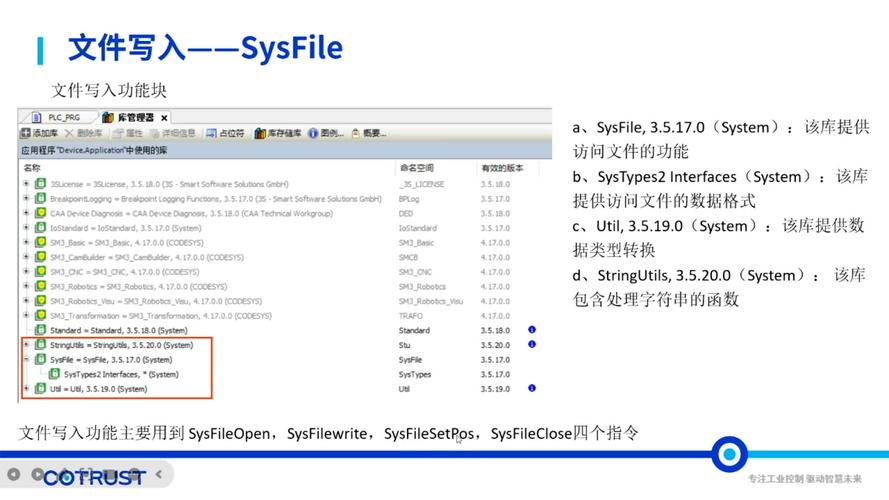Expand the IoStandard library node
The width and height of the screenshot is (889, 500).
point(26,228)
